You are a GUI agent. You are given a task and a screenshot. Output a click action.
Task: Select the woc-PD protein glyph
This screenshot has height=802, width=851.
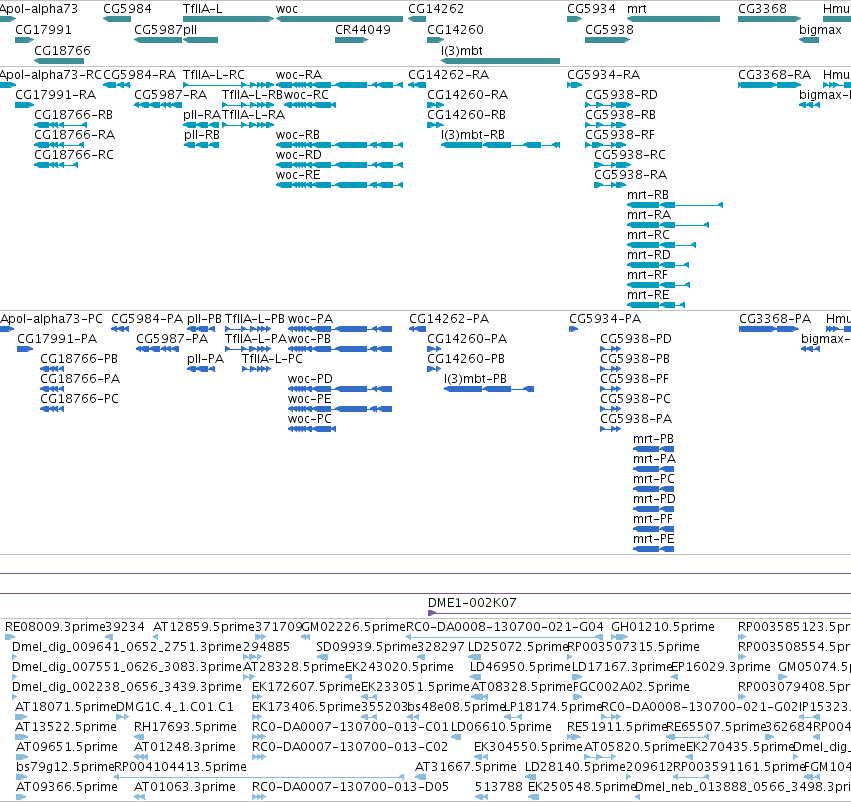[340, 389]
